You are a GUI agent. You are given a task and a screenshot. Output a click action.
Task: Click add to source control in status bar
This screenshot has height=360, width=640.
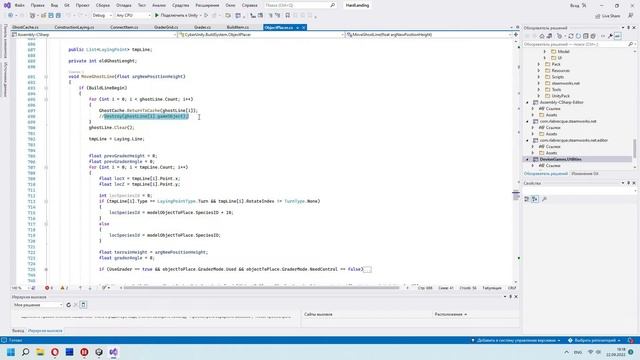tap(516, 340)
